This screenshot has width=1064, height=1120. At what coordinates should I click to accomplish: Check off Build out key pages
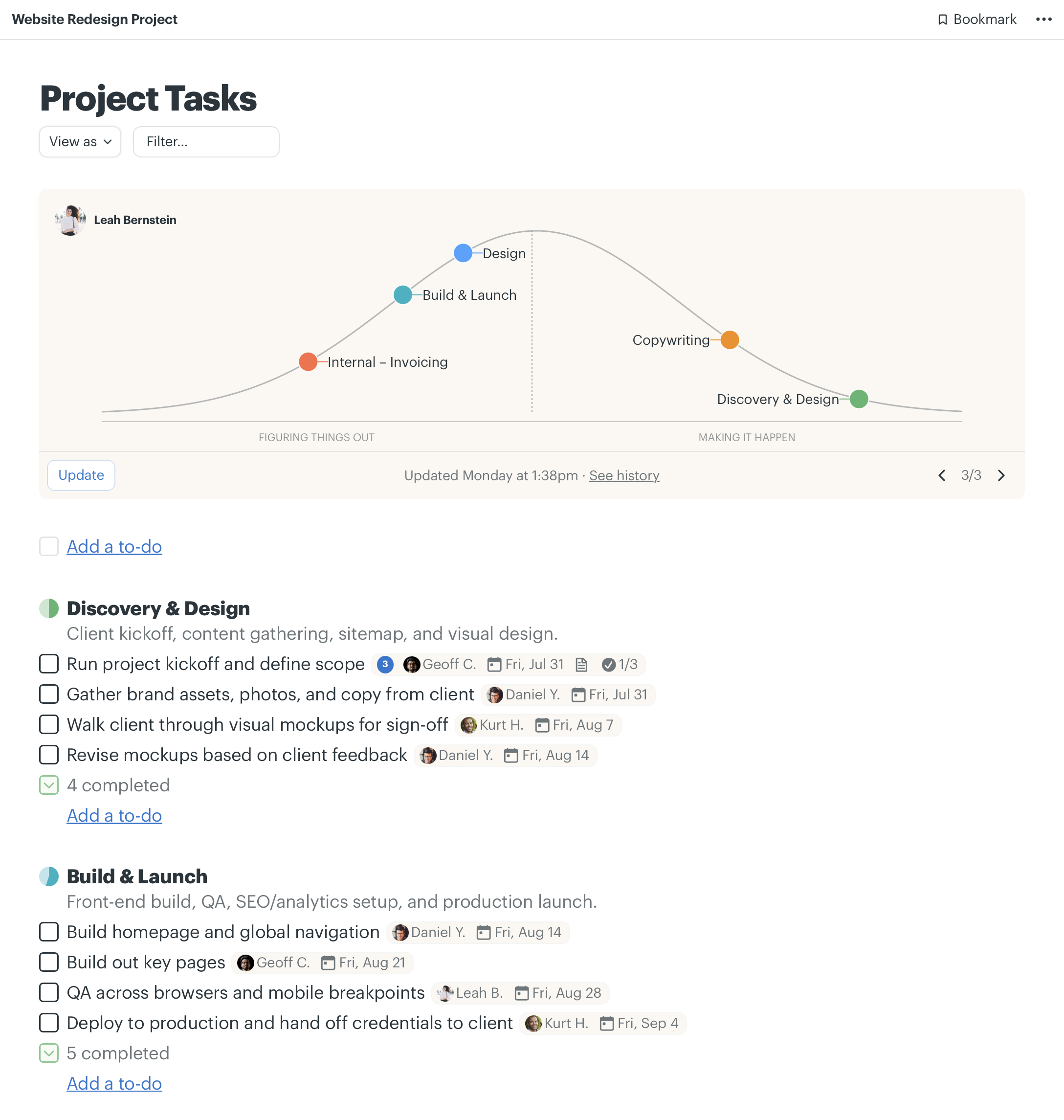tap(49, 962)
